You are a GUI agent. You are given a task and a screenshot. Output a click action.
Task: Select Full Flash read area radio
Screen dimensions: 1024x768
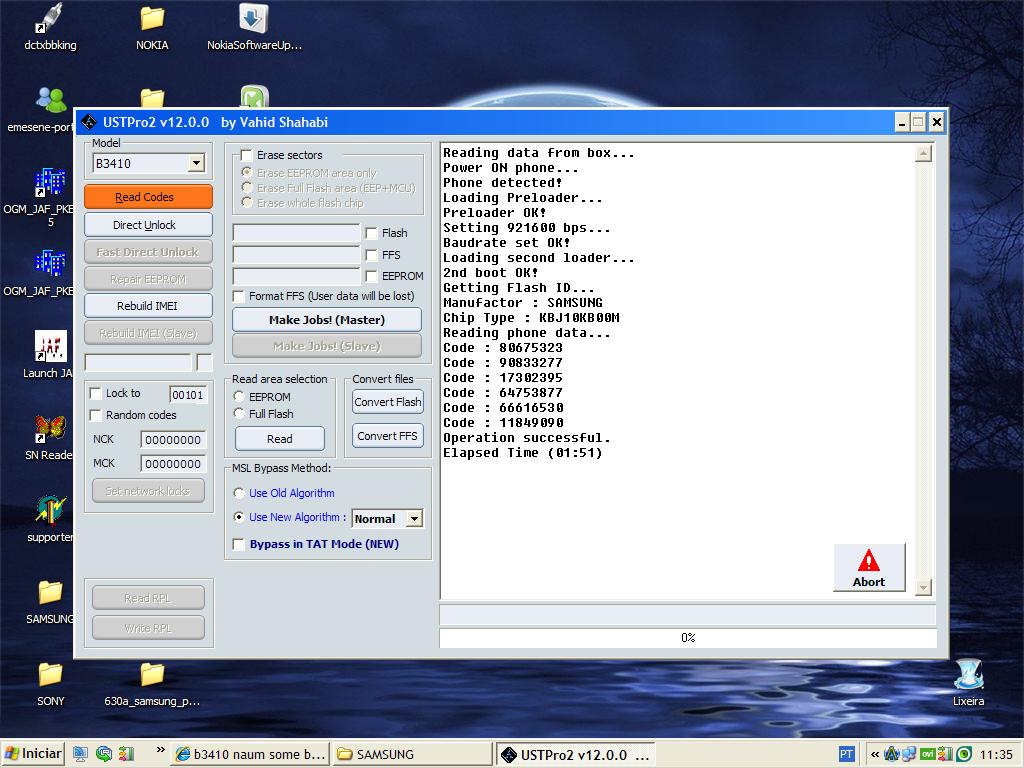[239, 413]
